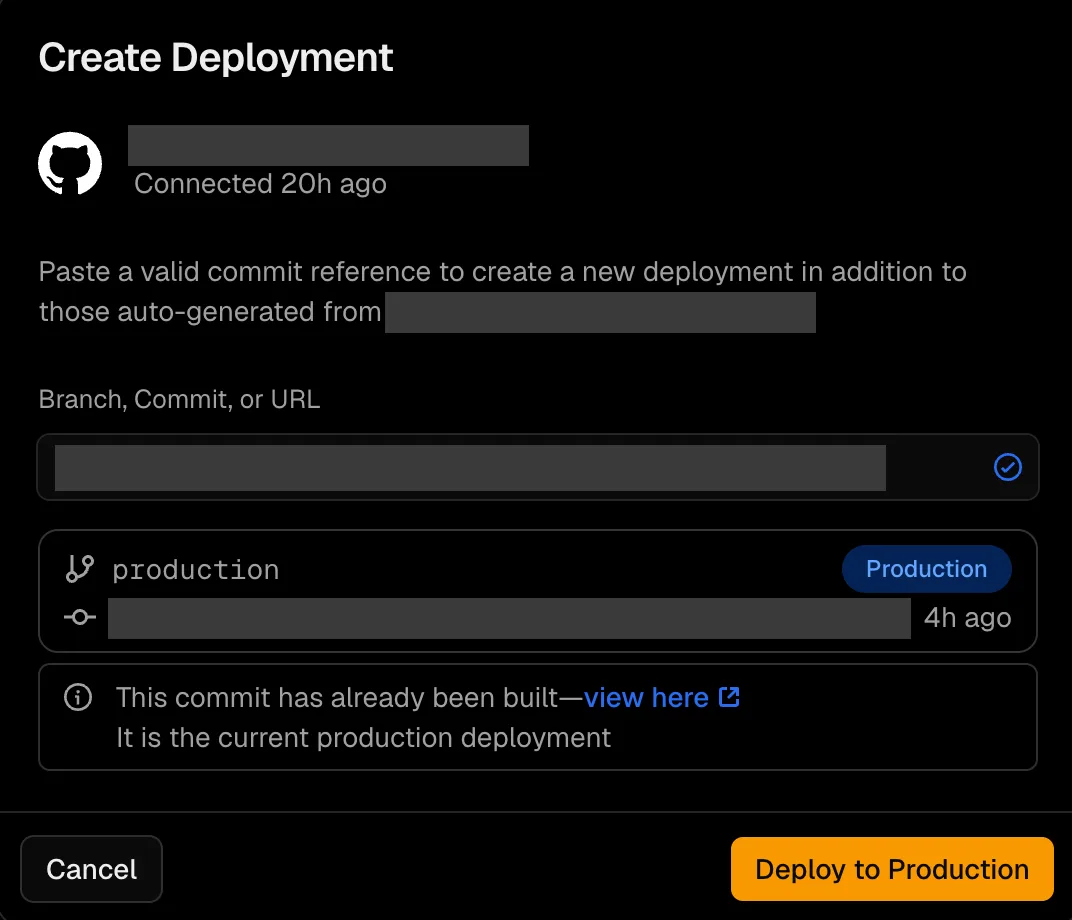Click the info circle icon
1072x920 pixels.
78,697
